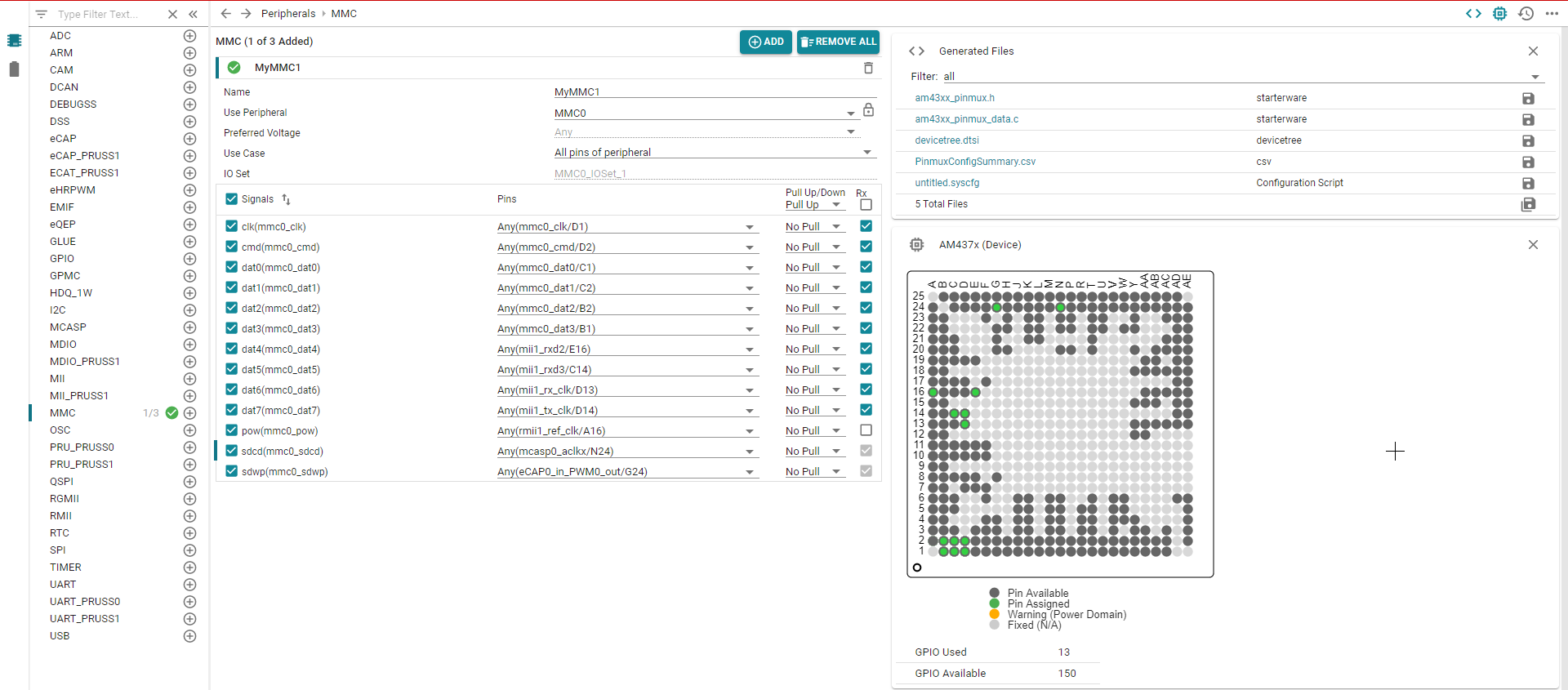This screenshot has height=690, width=1568.
Task: Click the ADD button
Action: pyautogui.click(x=765, y=42)
